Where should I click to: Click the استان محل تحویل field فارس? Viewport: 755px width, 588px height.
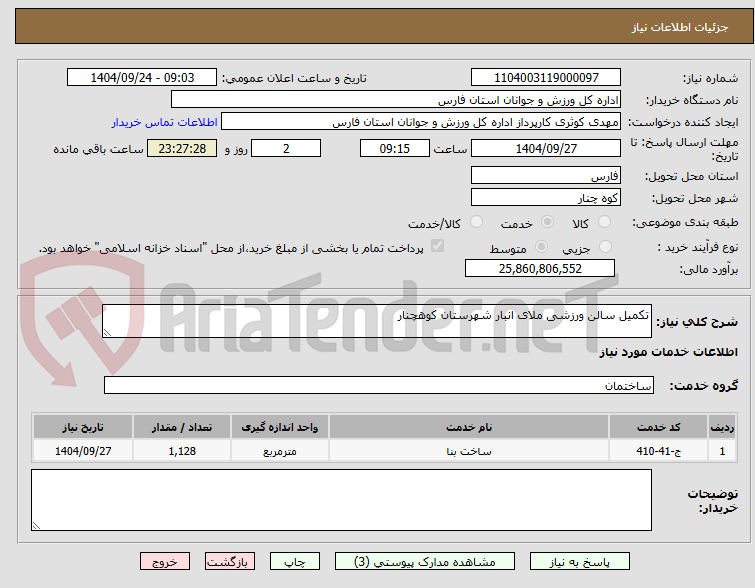pos(546,175)
